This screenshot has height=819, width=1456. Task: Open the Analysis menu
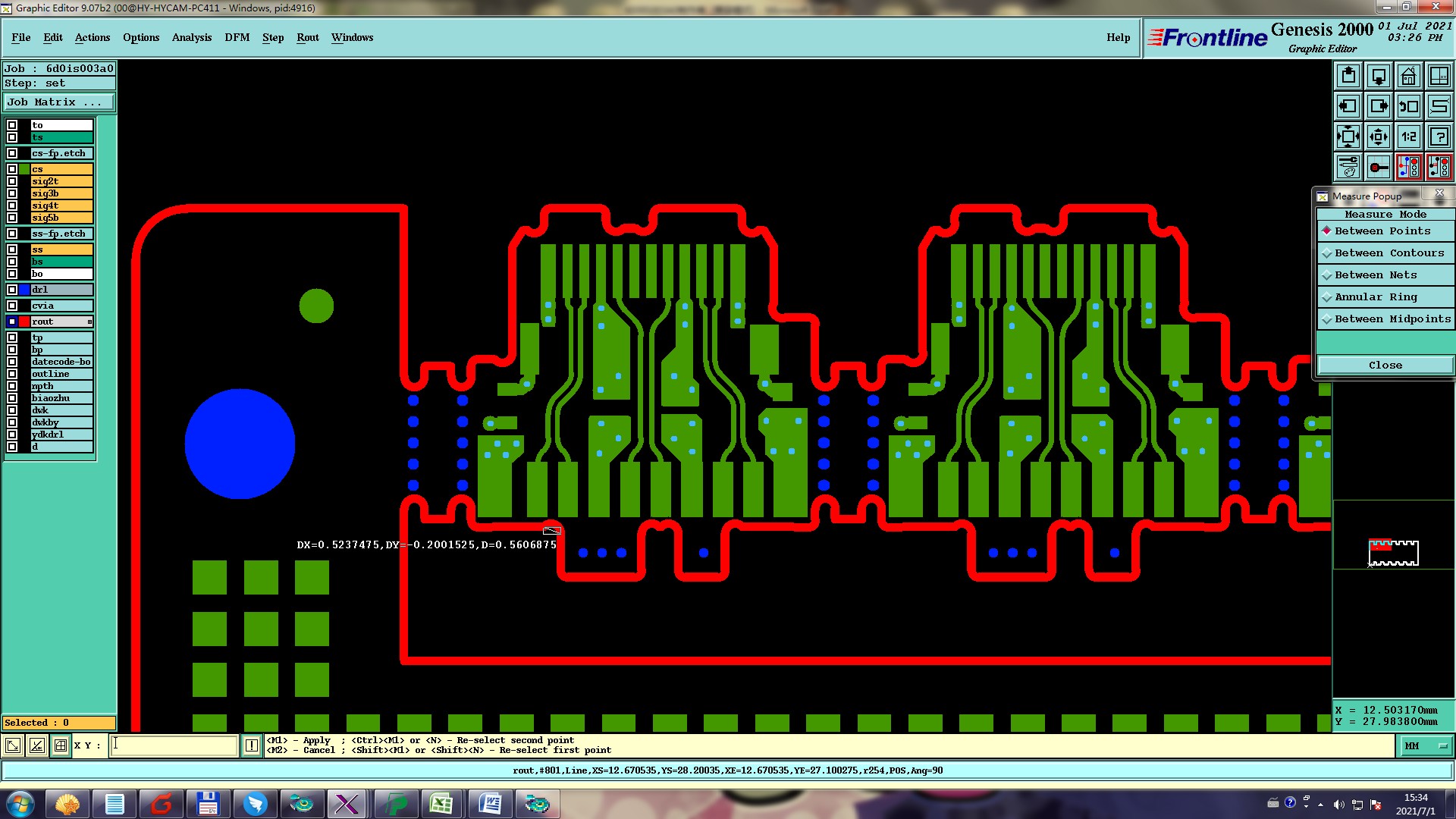[x=192, y=37]
